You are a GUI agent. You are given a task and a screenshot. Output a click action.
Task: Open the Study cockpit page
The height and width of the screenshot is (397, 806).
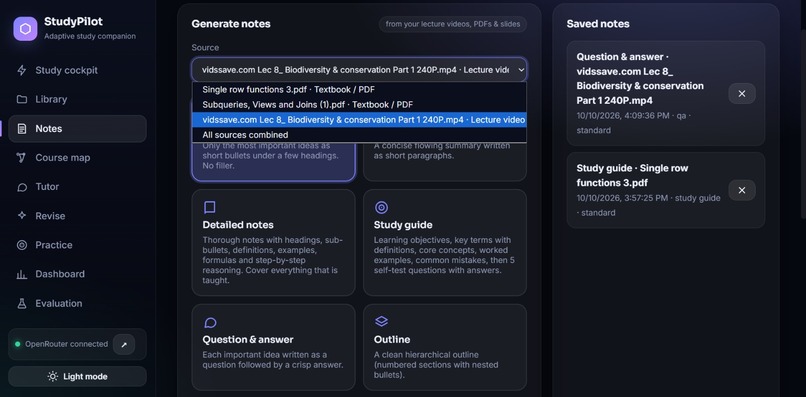pos(77,70)
